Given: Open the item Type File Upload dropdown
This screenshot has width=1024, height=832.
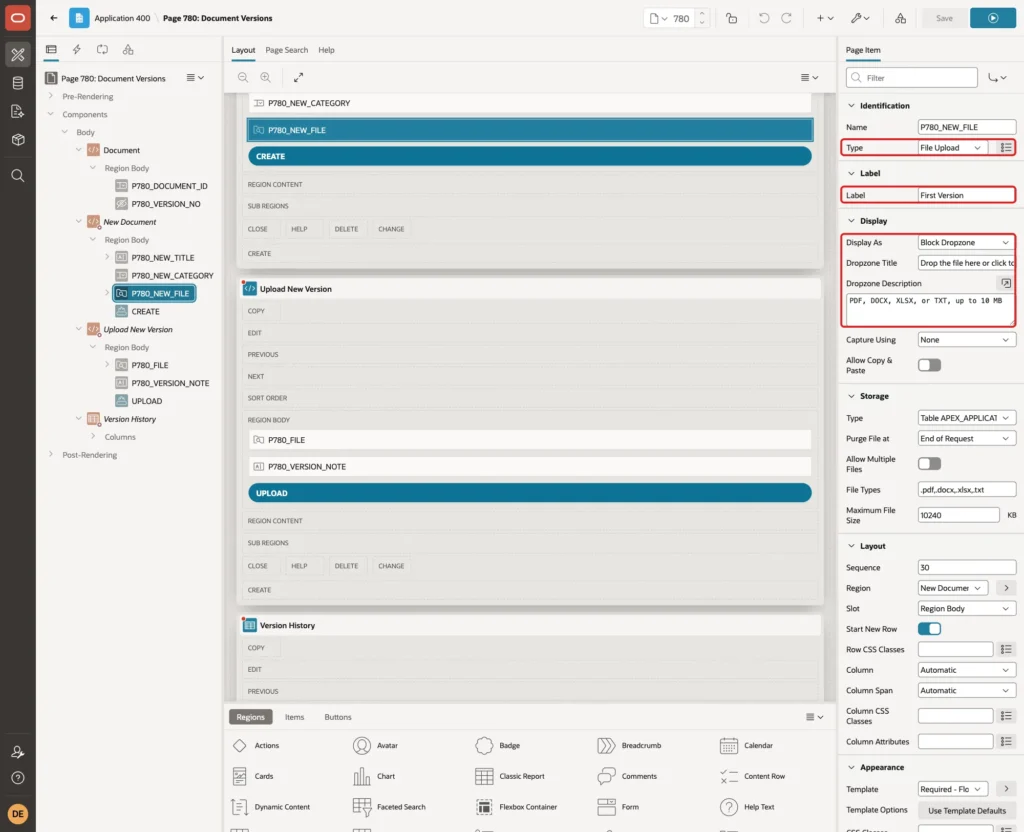Looking at the screenshot, I should click(x=952, y=148).
